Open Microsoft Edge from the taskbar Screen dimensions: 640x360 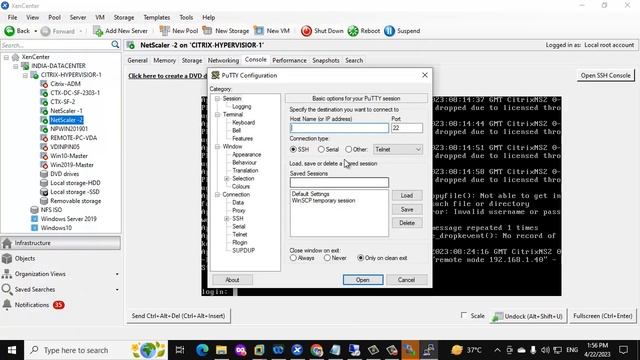point(202,350)
